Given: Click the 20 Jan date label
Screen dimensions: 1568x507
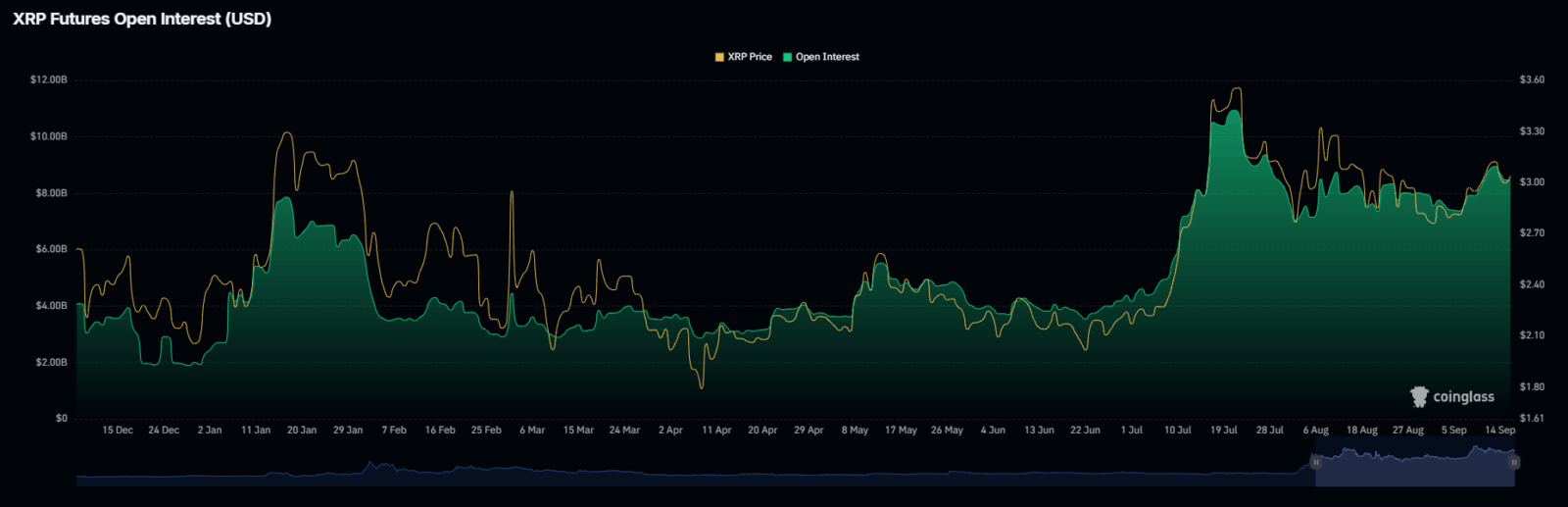Looking at the screenshot, I should 302,431.
